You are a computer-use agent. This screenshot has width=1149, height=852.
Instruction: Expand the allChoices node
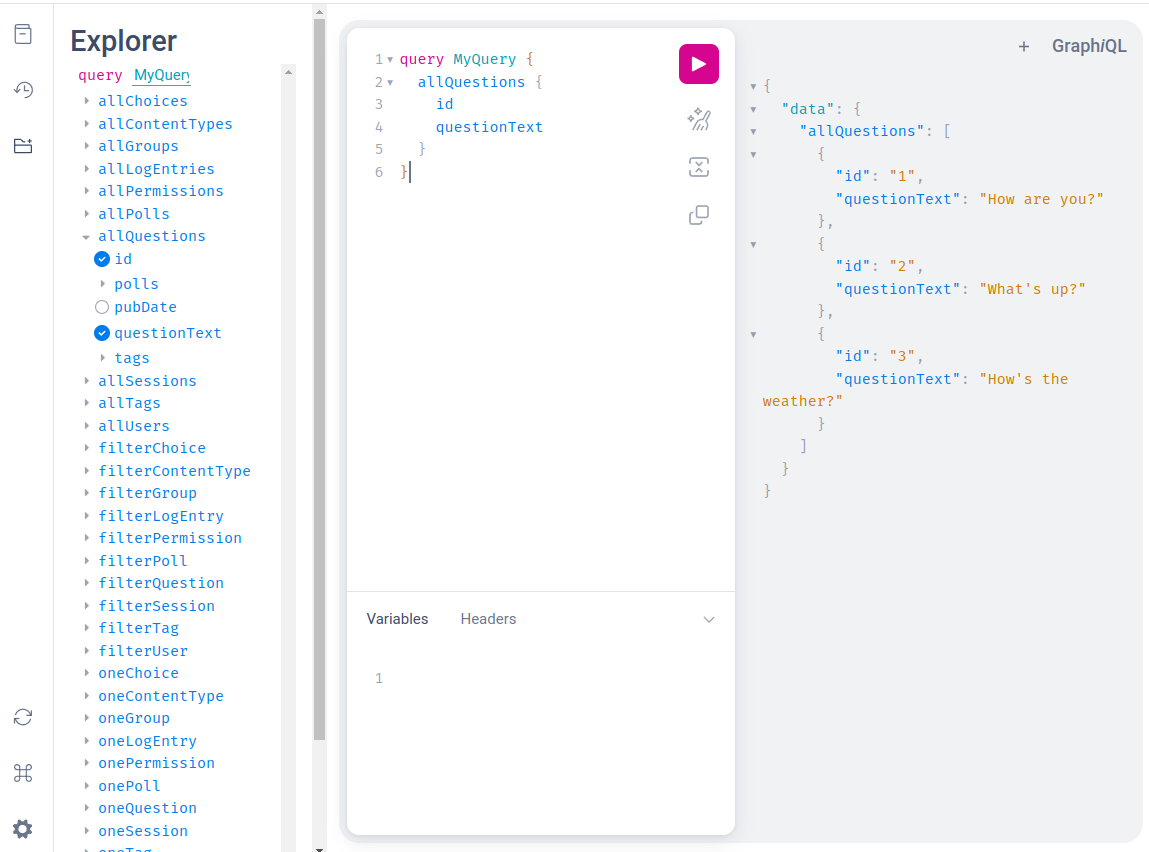coord(86,100)
